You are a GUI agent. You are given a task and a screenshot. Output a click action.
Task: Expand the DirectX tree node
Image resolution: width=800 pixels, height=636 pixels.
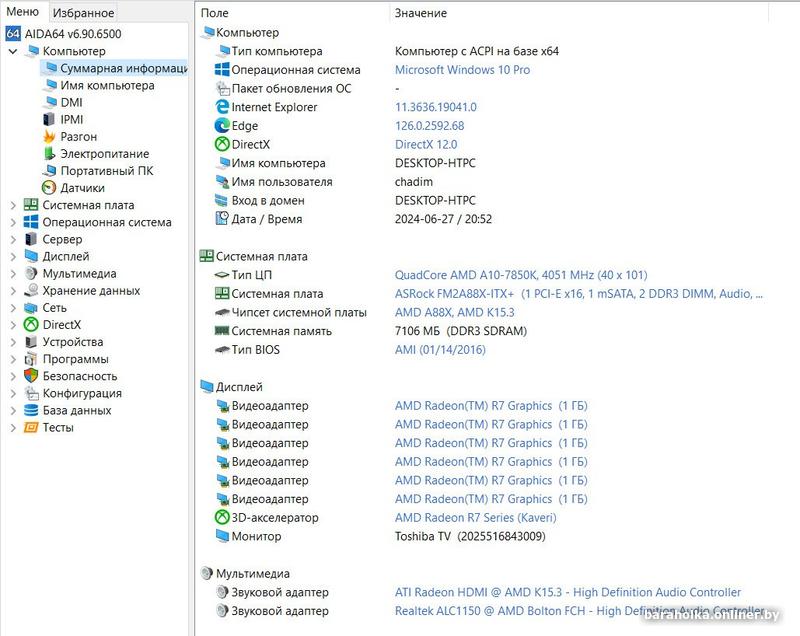(13, 325)
